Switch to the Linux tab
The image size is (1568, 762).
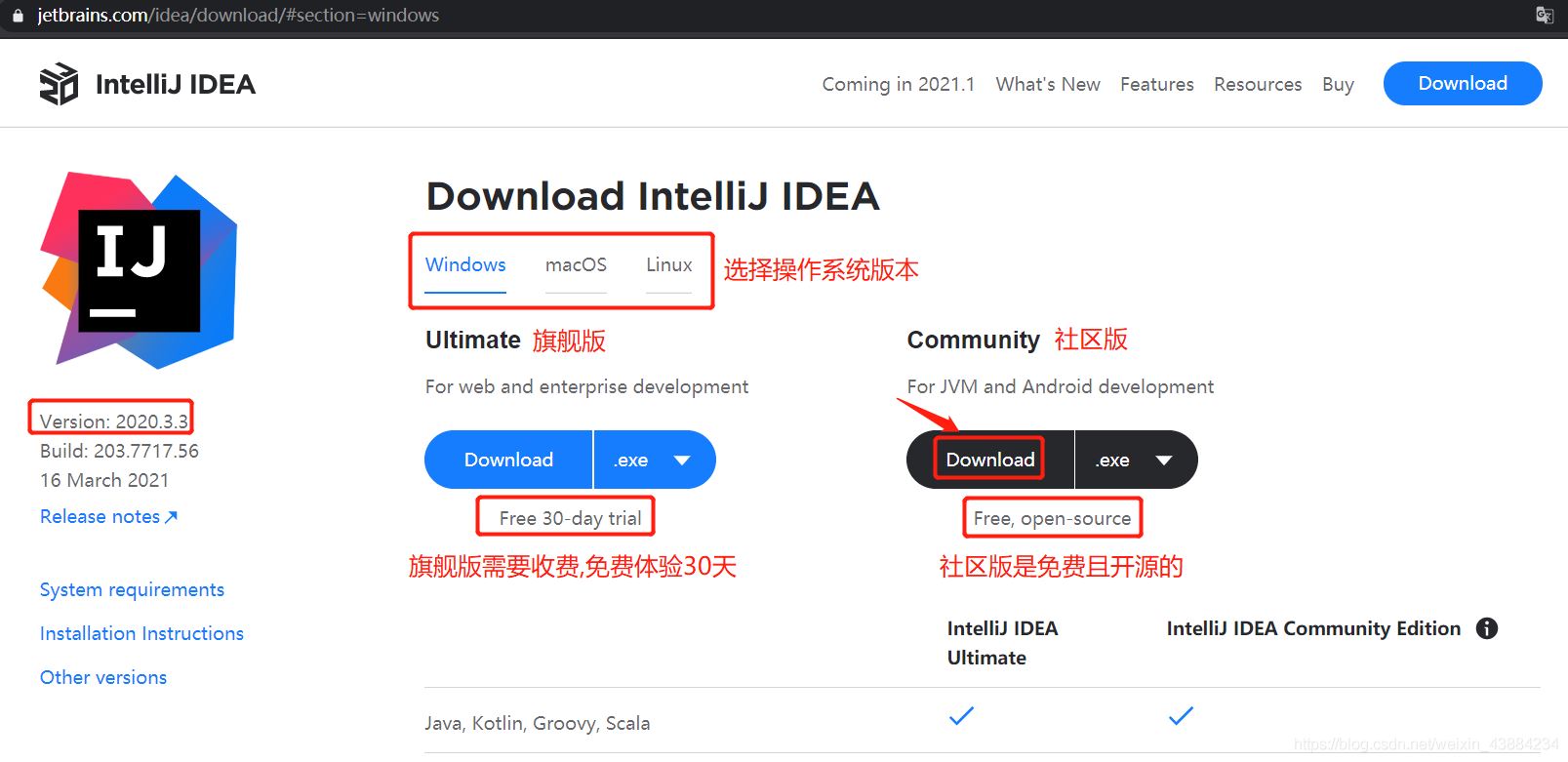668,265
